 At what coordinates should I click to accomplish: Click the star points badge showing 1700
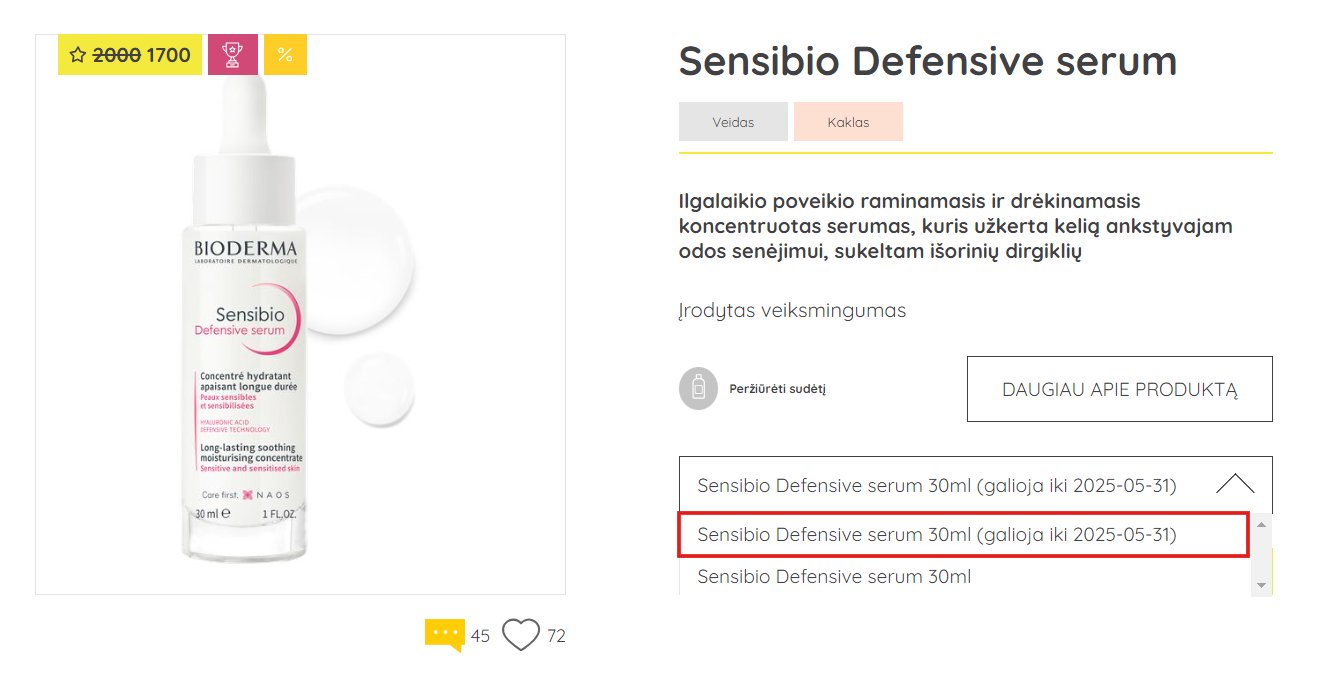coord(130,55)
